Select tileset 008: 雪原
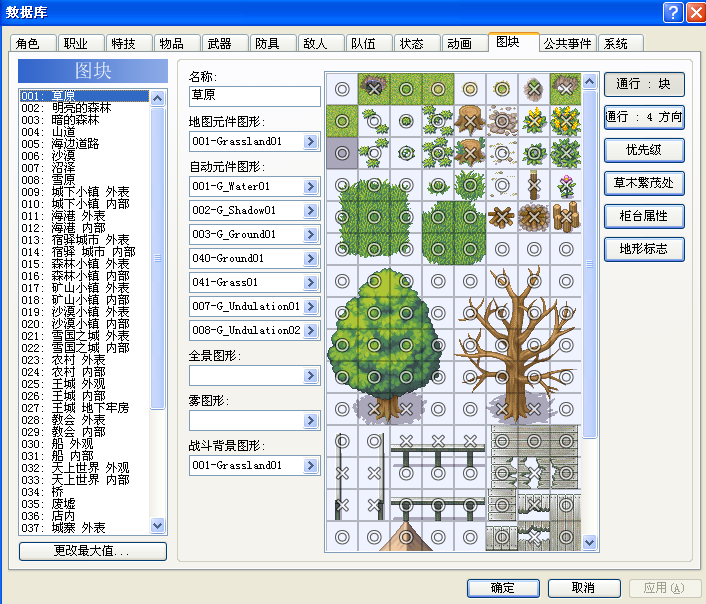706x604 pixels. [x=84, y=180]
